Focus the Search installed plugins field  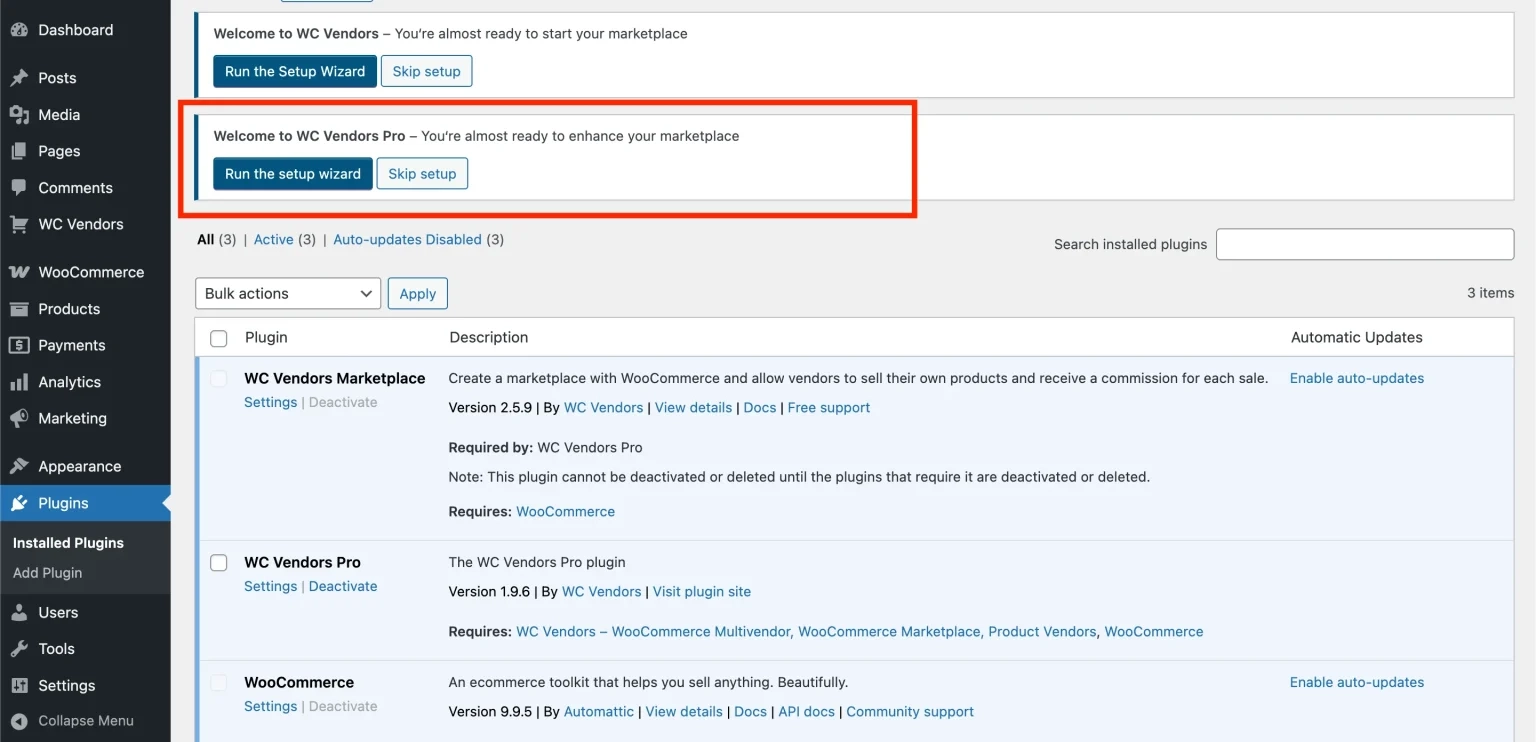[1365, 244]
